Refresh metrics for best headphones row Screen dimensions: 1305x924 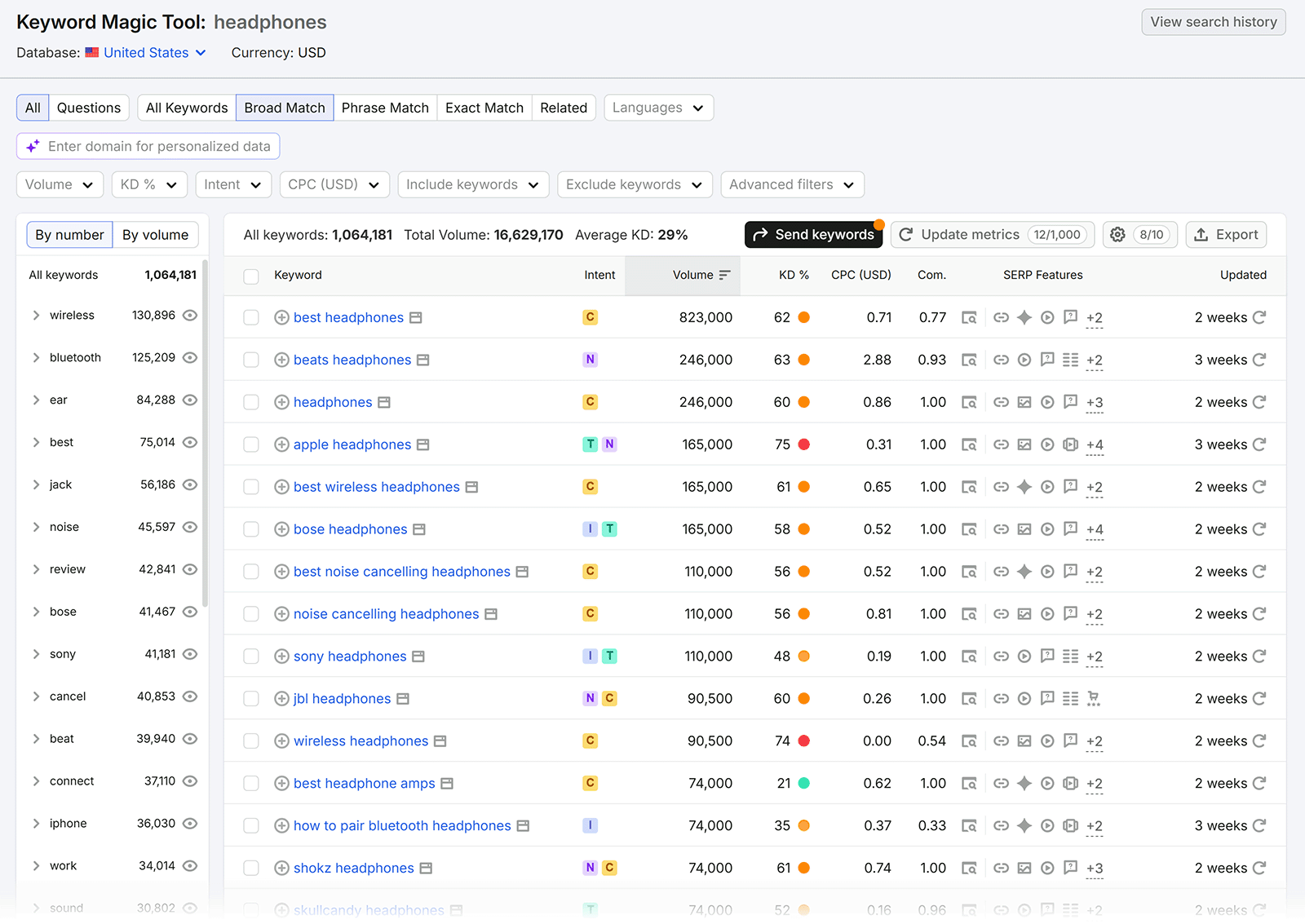(x=1259, y=317)
